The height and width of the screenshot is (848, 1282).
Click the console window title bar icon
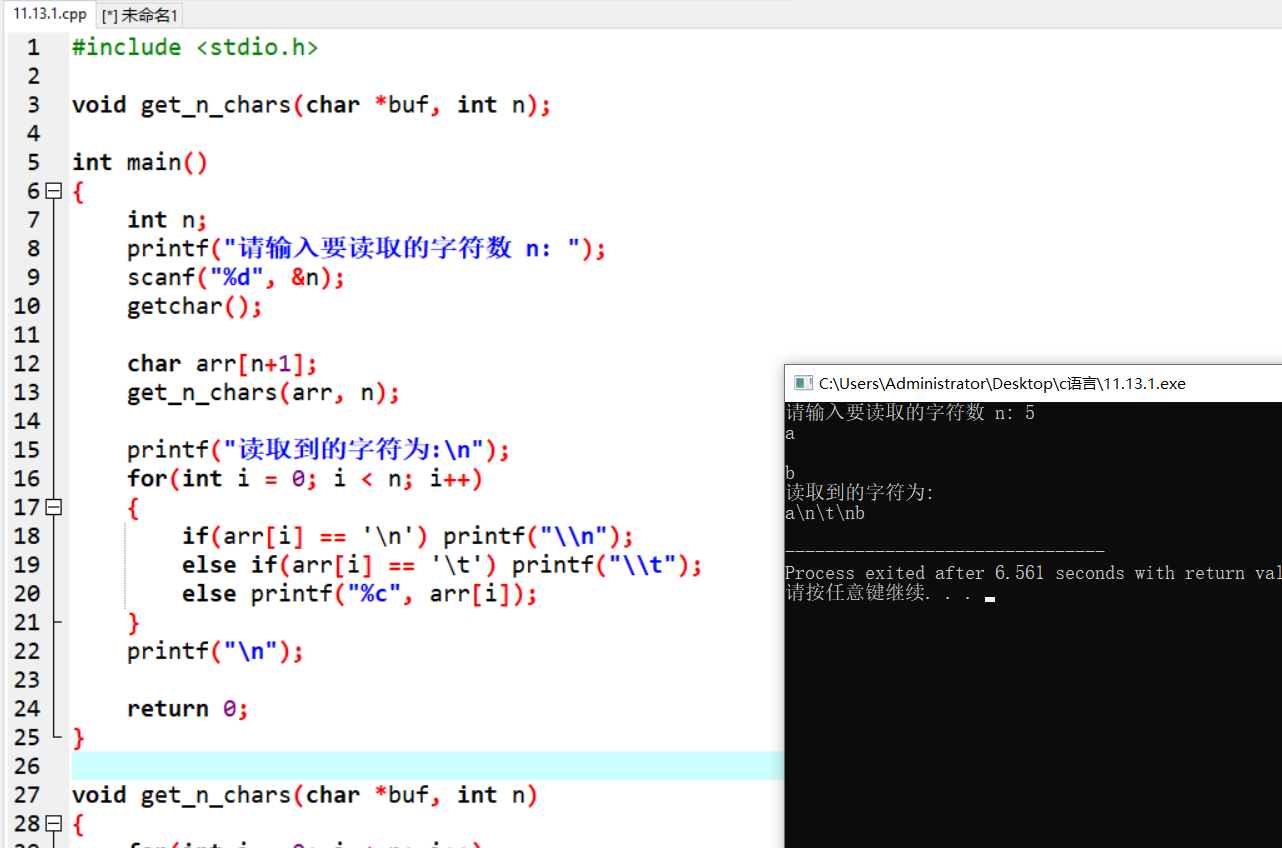click(x=802, y=383)
